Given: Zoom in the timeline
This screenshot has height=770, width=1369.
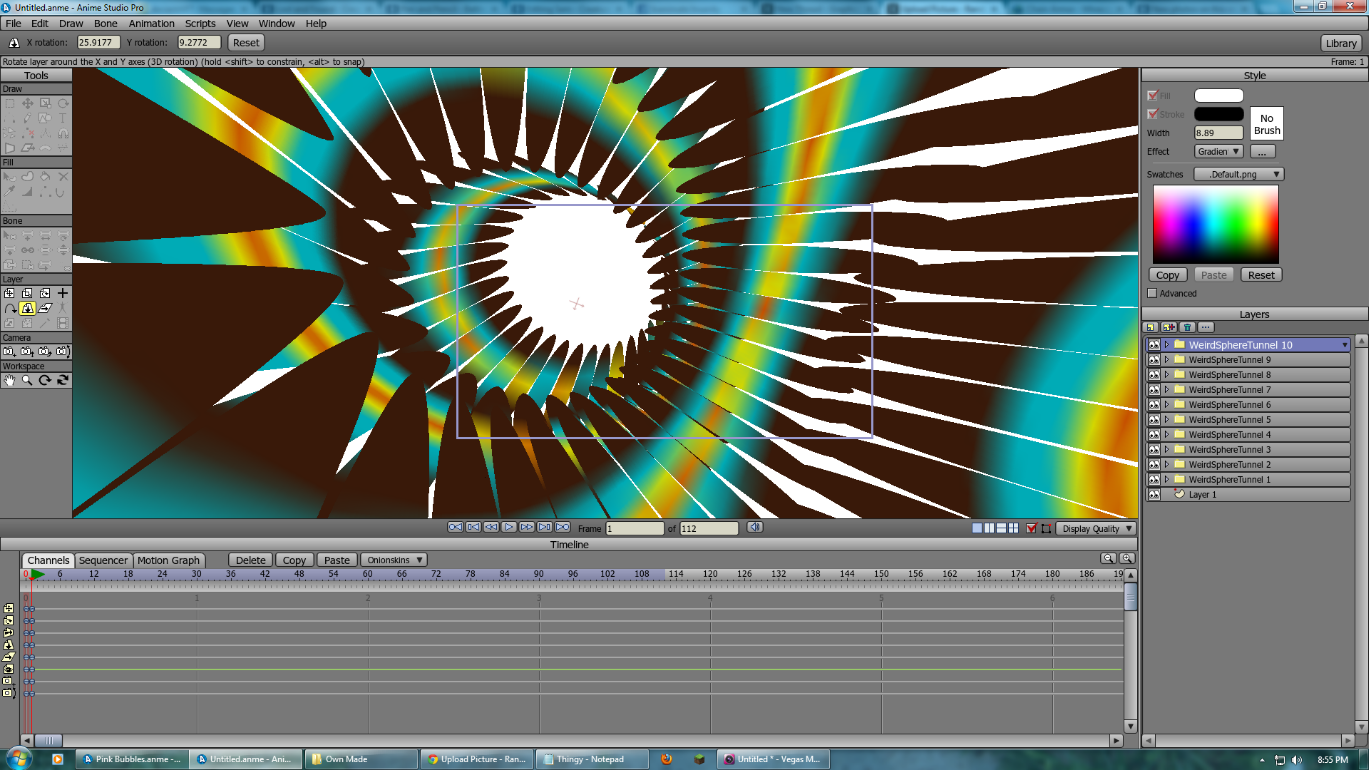Looking at the screenshot, I should (x=1127, y=559).
